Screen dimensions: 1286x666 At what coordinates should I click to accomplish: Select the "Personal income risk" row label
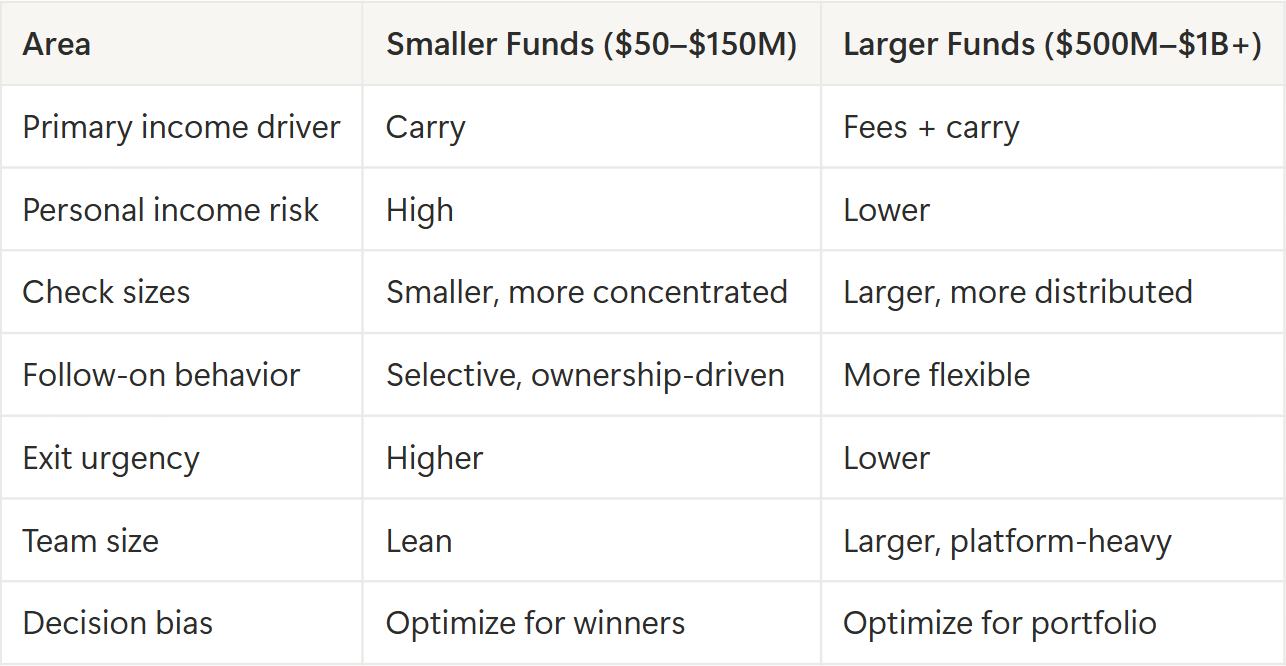pos(170,210)
